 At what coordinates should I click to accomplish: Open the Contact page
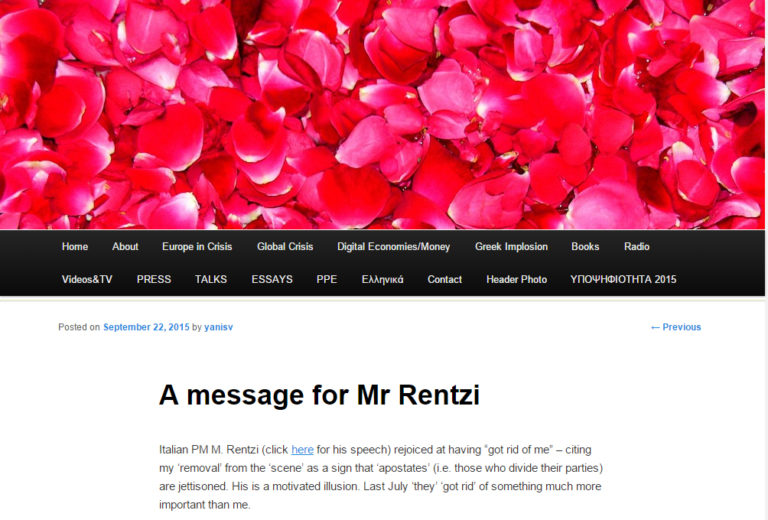[444, 280]
